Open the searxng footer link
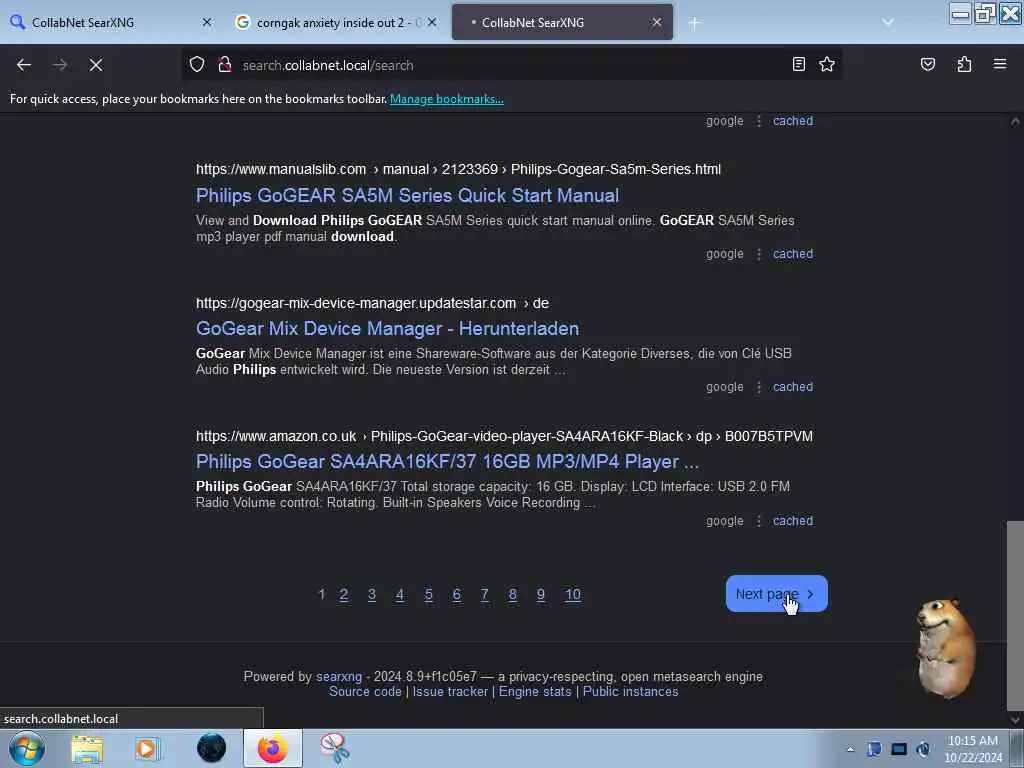Image resolution: width=1024 pixels, height=768 pixels. tap(339, 677)
